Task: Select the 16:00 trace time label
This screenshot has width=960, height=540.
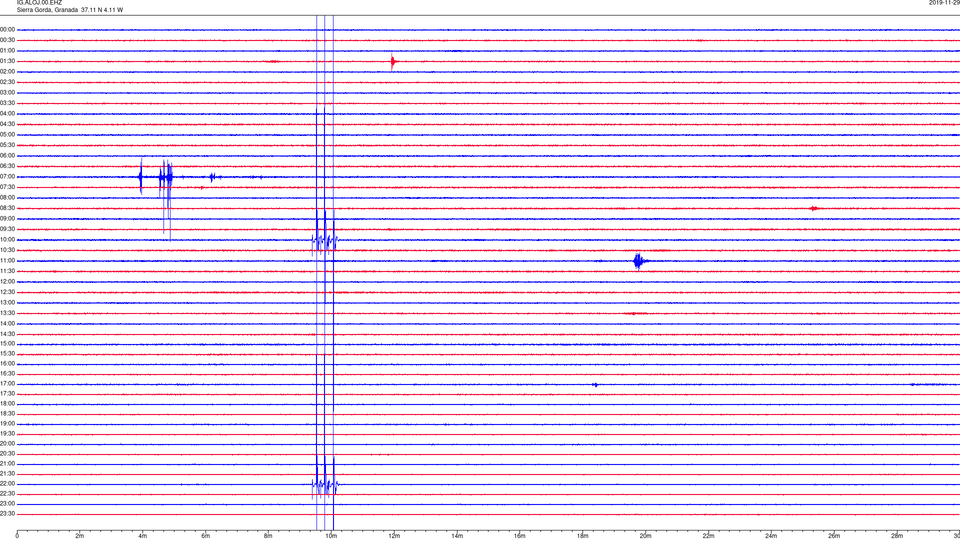Action: point(7,364)
